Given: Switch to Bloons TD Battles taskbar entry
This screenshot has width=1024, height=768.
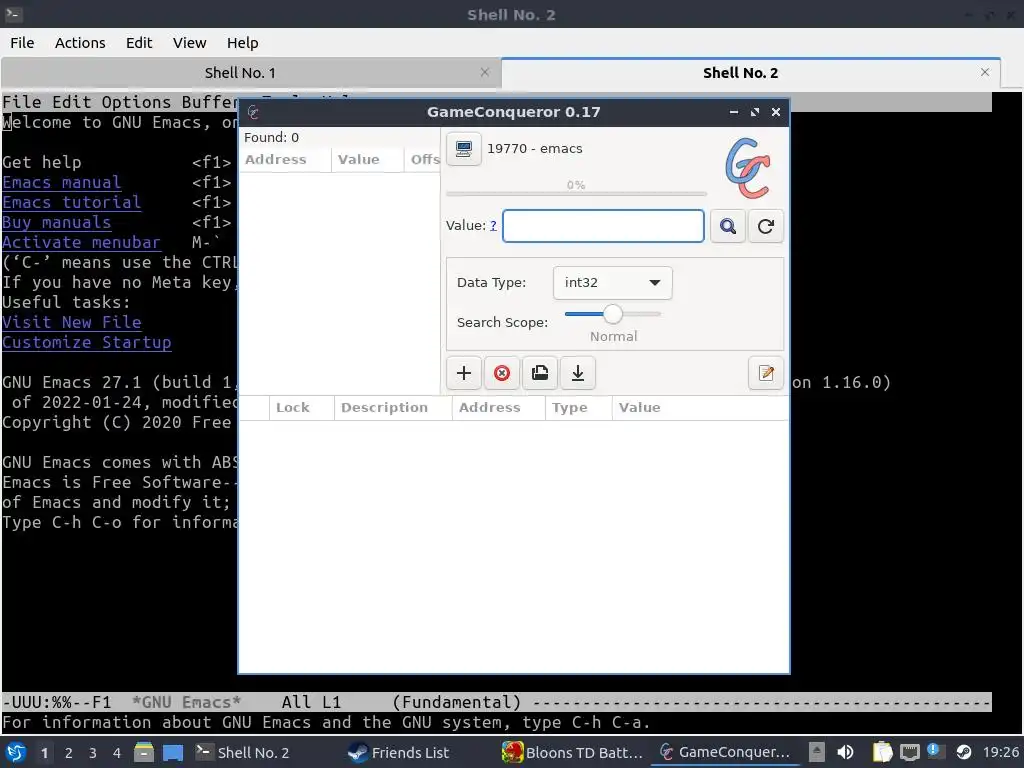Looking at the screenshot, I should tap(573, 752).
